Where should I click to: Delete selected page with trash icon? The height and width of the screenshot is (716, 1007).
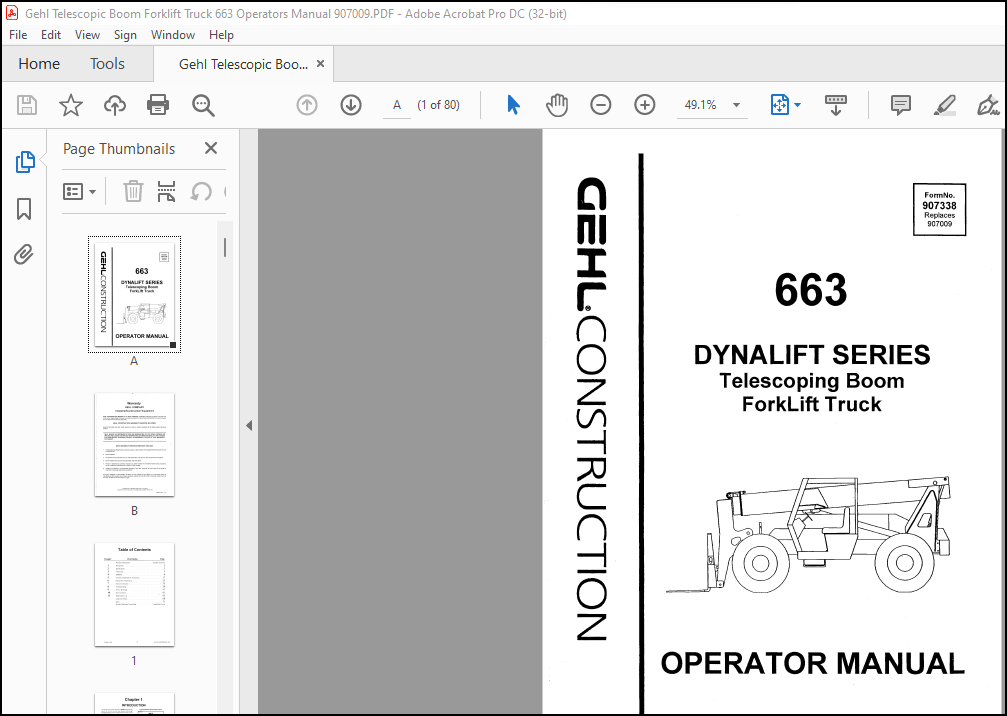133,191
